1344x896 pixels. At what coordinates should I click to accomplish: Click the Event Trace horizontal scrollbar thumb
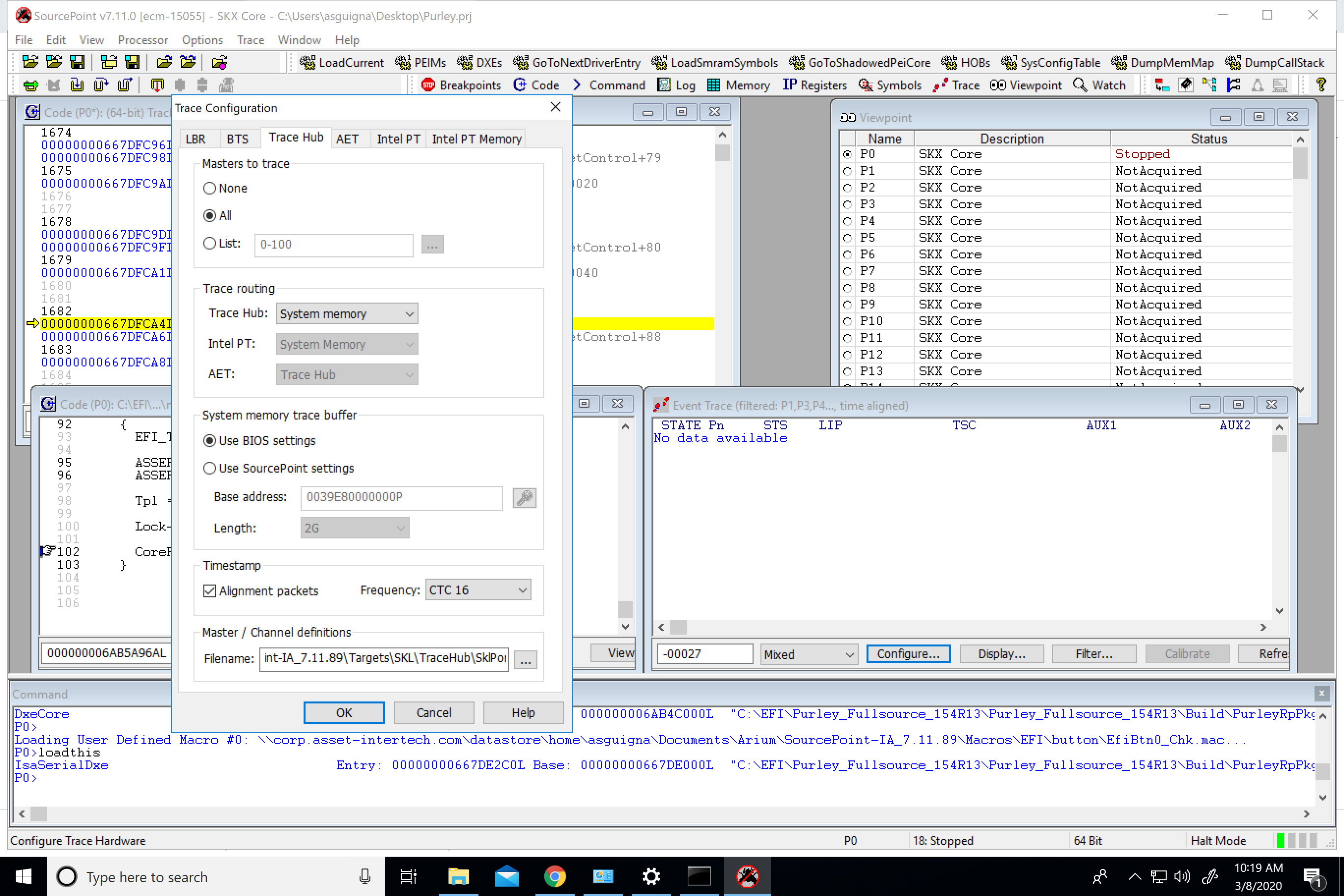(x=678, y=627)
